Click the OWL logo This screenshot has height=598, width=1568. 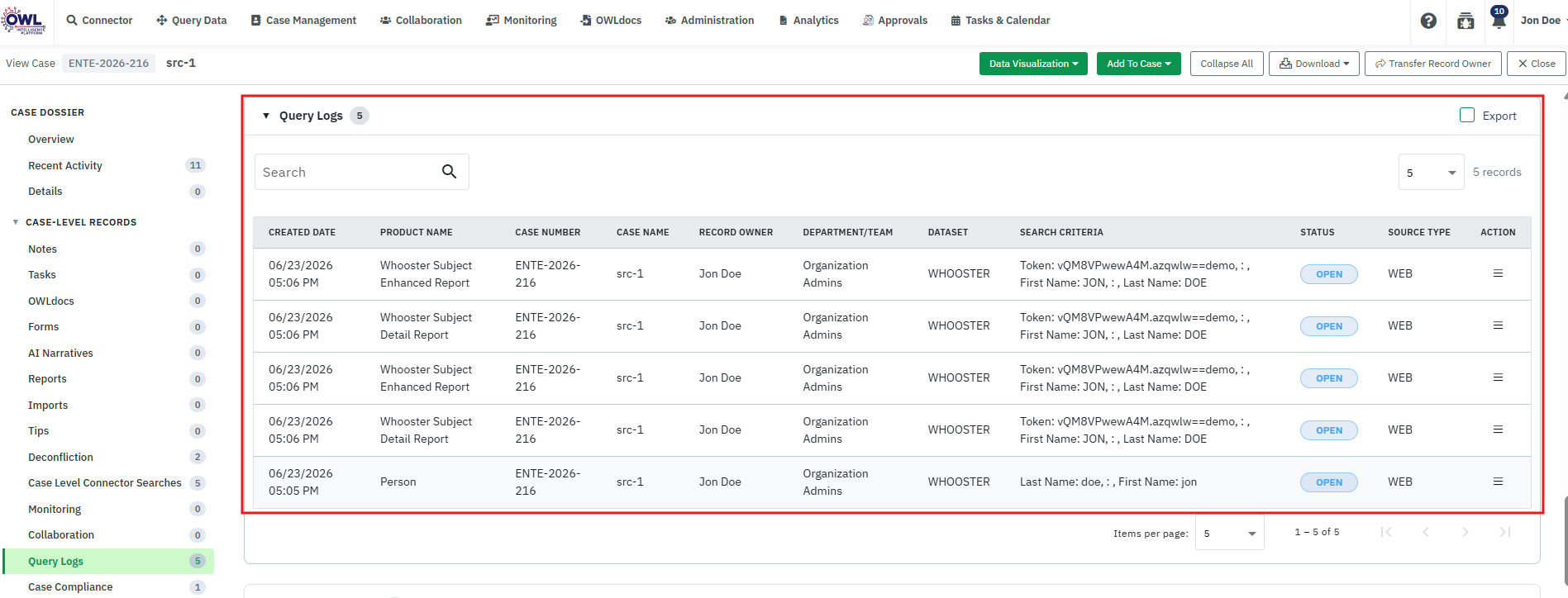click(x=23, y=20)
